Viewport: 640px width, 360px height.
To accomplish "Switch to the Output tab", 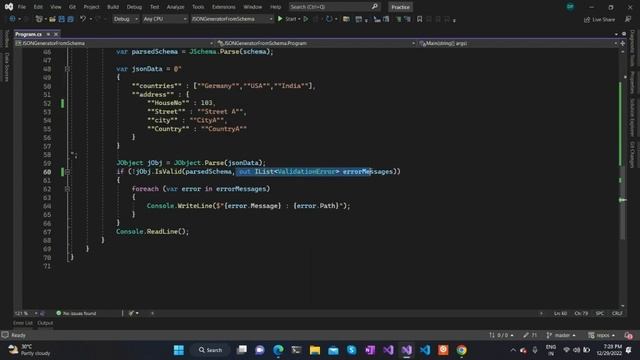I will tap(45, 323).
